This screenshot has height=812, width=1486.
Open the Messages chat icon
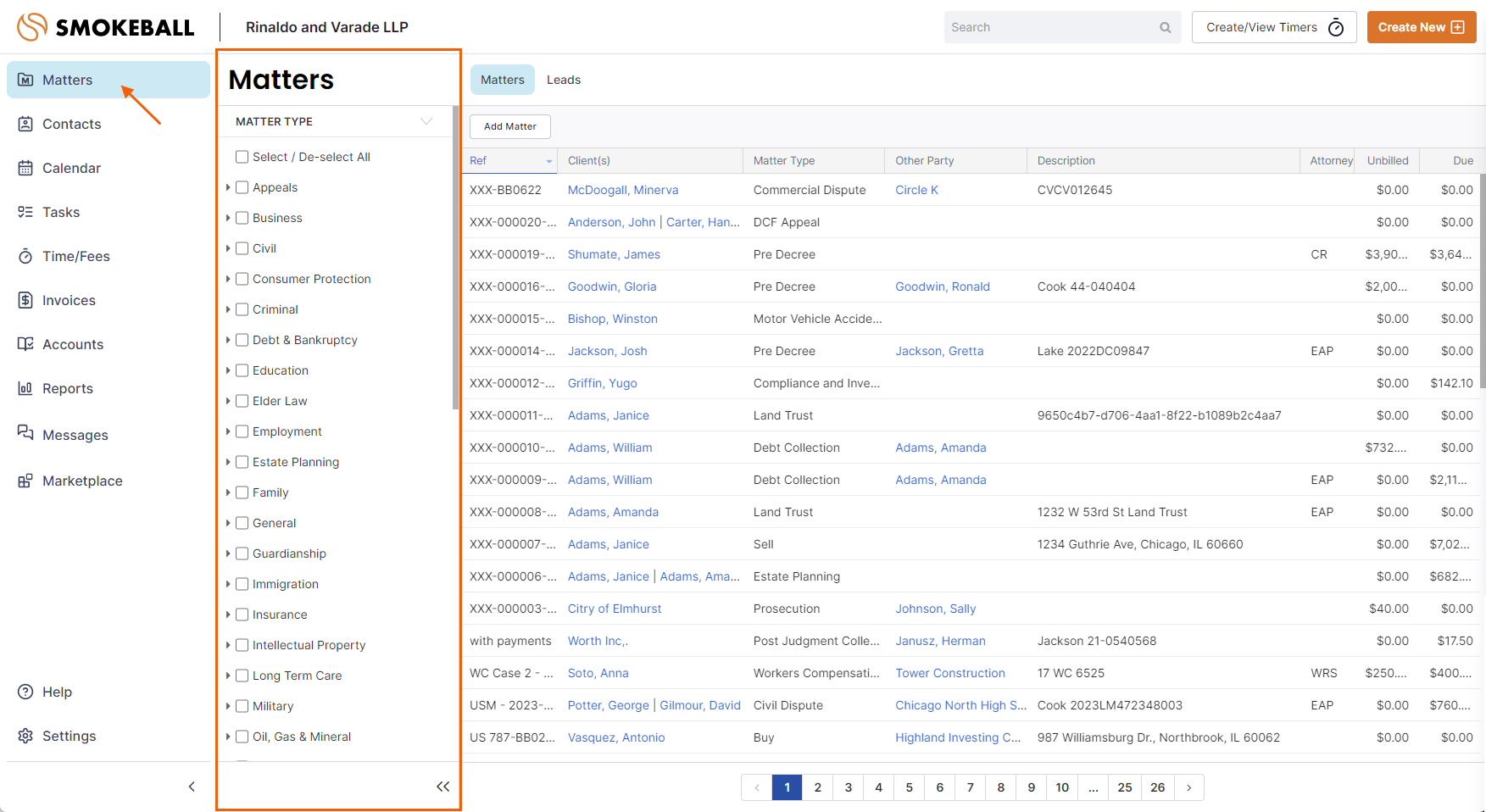tap(25, 433)
